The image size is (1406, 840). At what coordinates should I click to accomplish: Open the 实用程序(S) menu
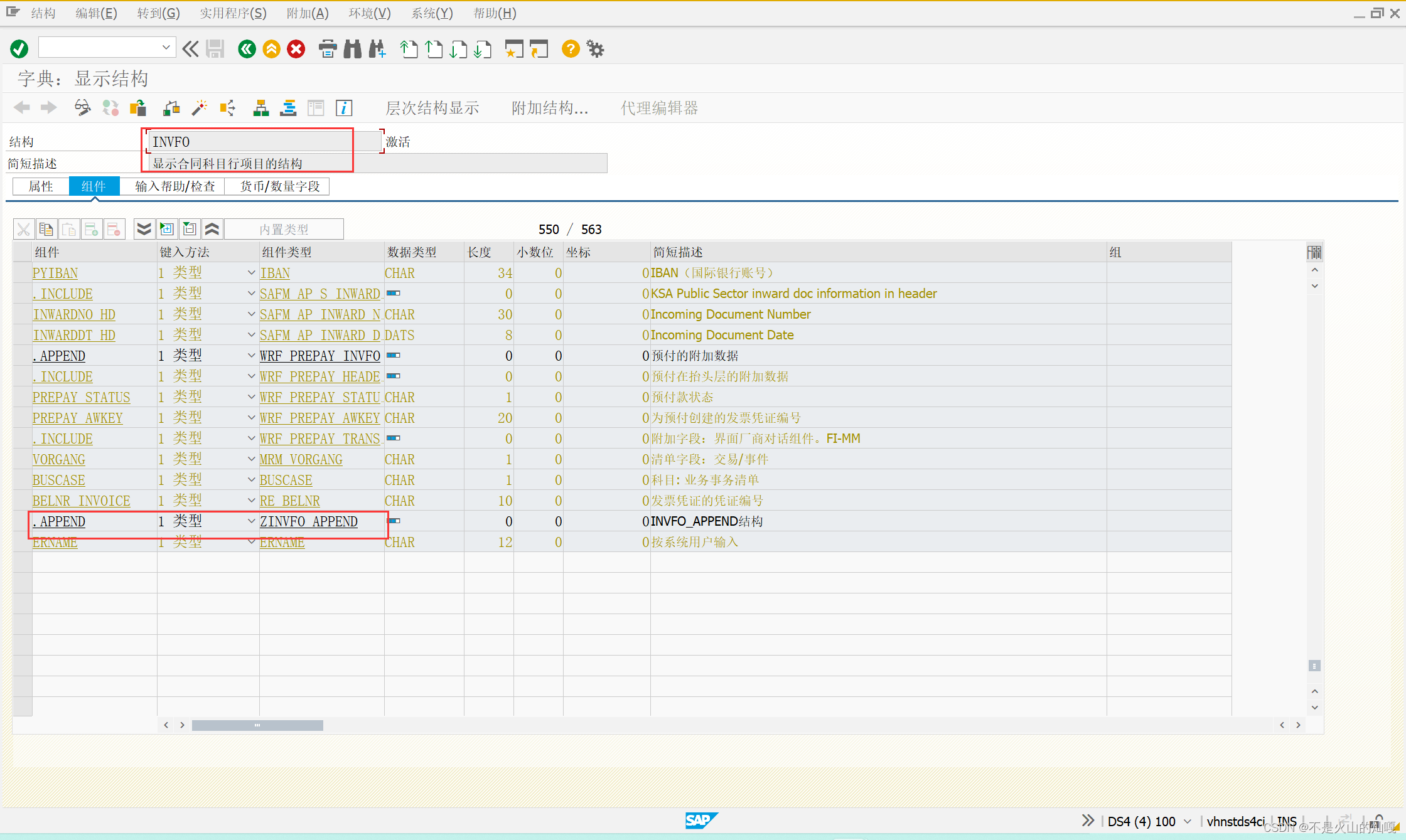click(233, 13)
